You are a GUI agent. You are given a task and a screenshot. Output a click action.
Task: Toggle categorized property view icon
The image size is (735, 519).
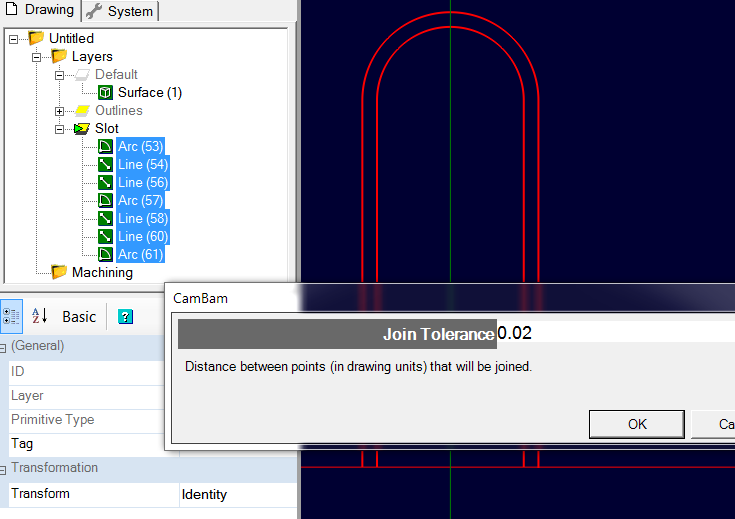click(x=11, y=316)
